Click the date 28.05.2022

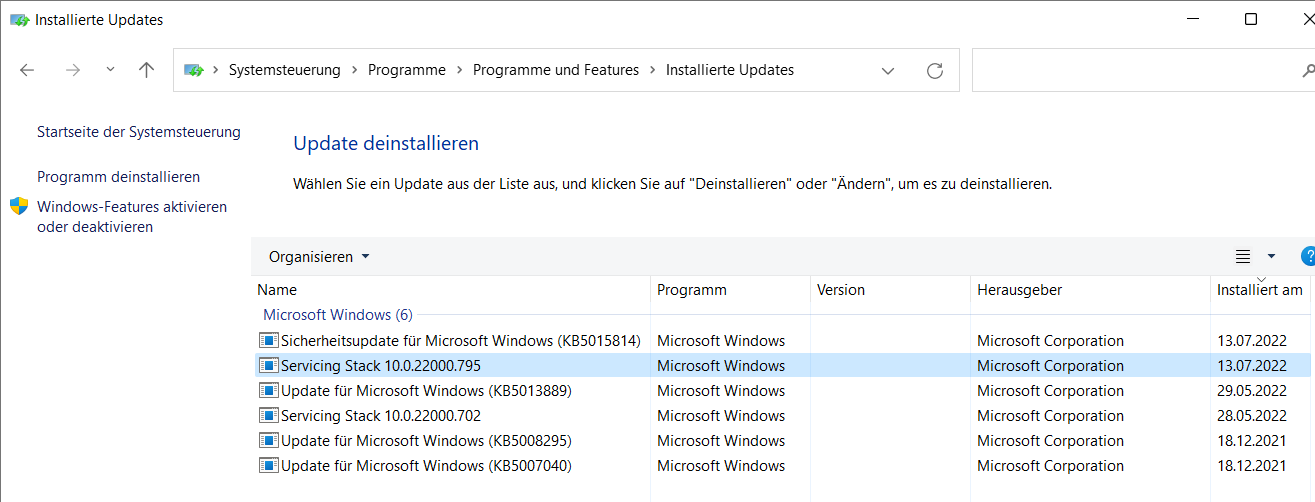click(1251, 416)
